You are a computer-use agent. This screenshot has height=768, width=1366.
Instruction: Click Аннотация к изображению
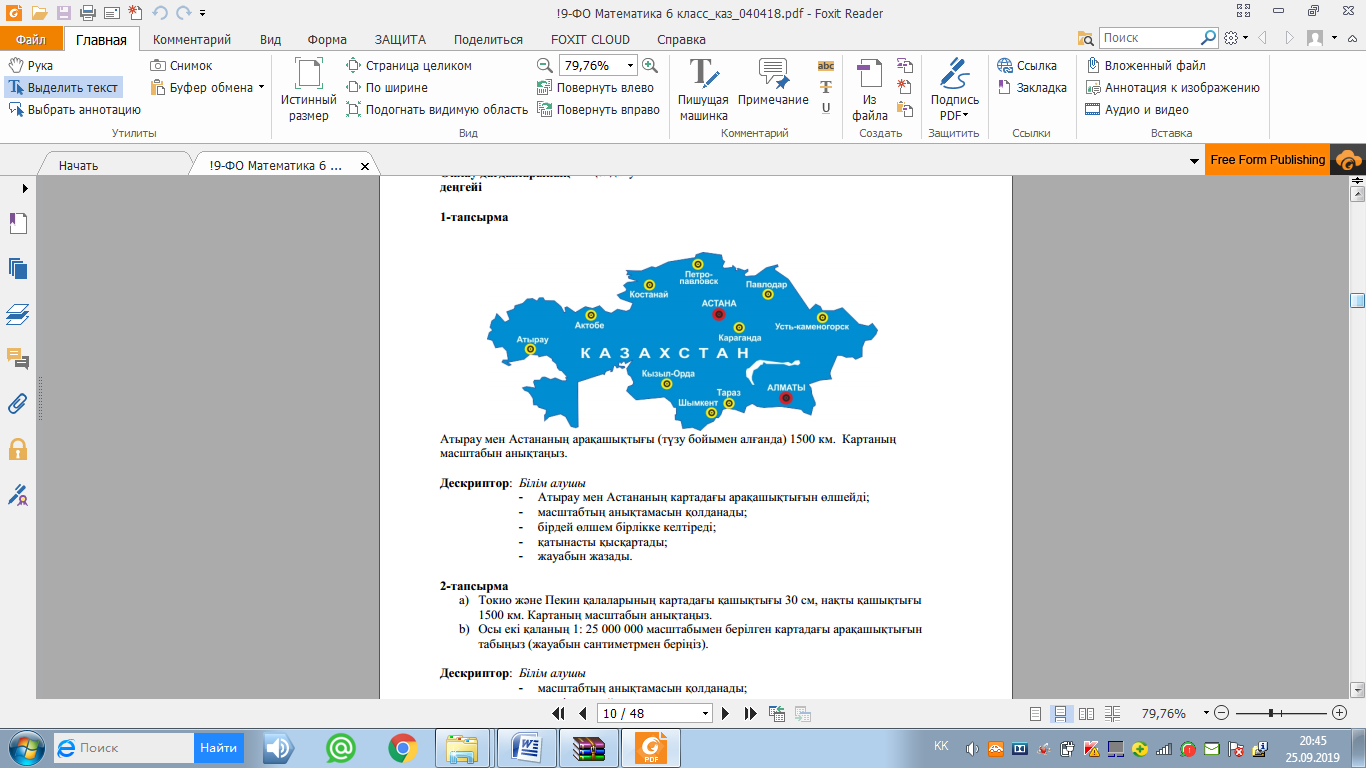[x=1173, y=88]
